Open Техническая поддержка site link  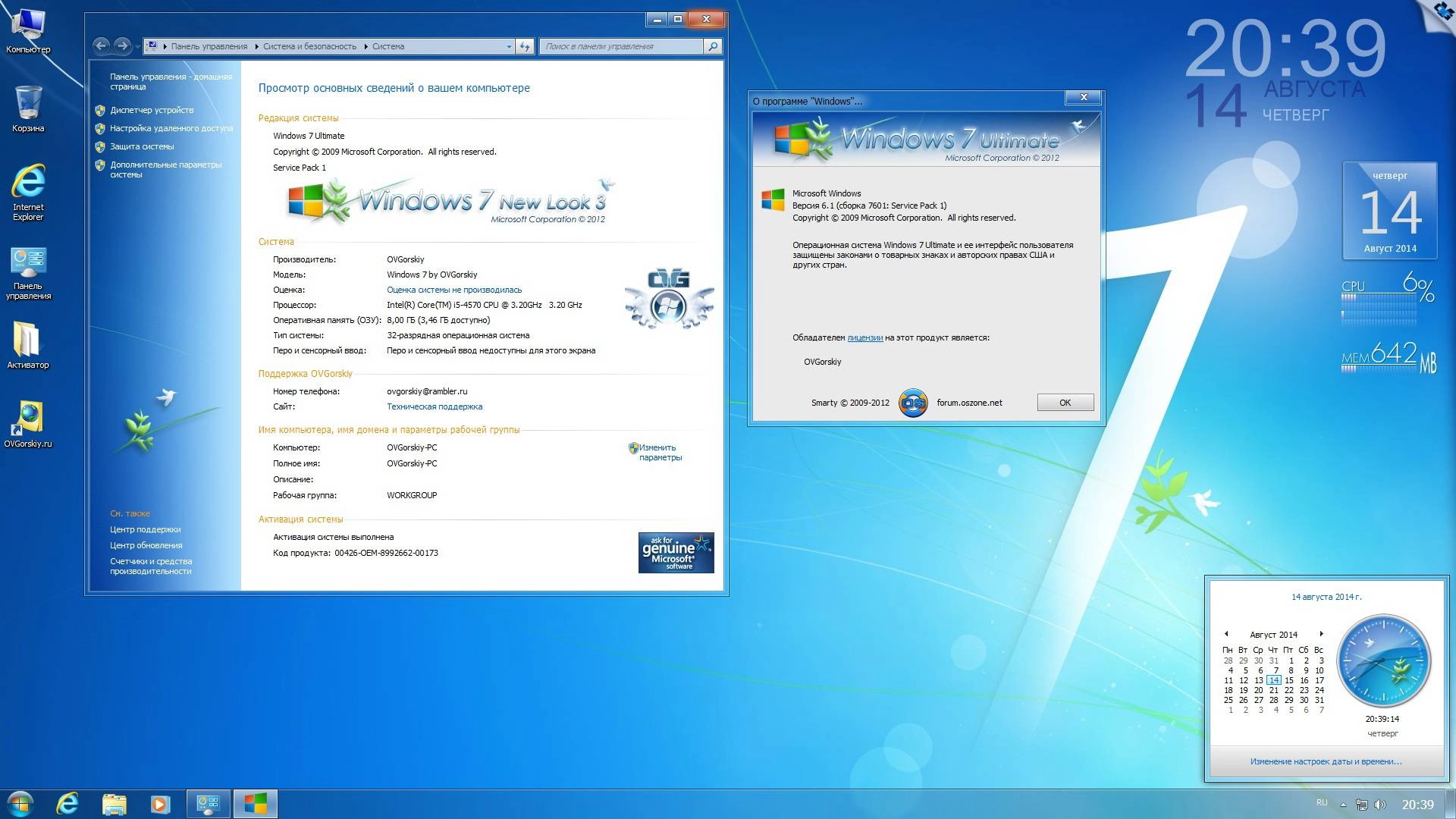pos(435,406)
